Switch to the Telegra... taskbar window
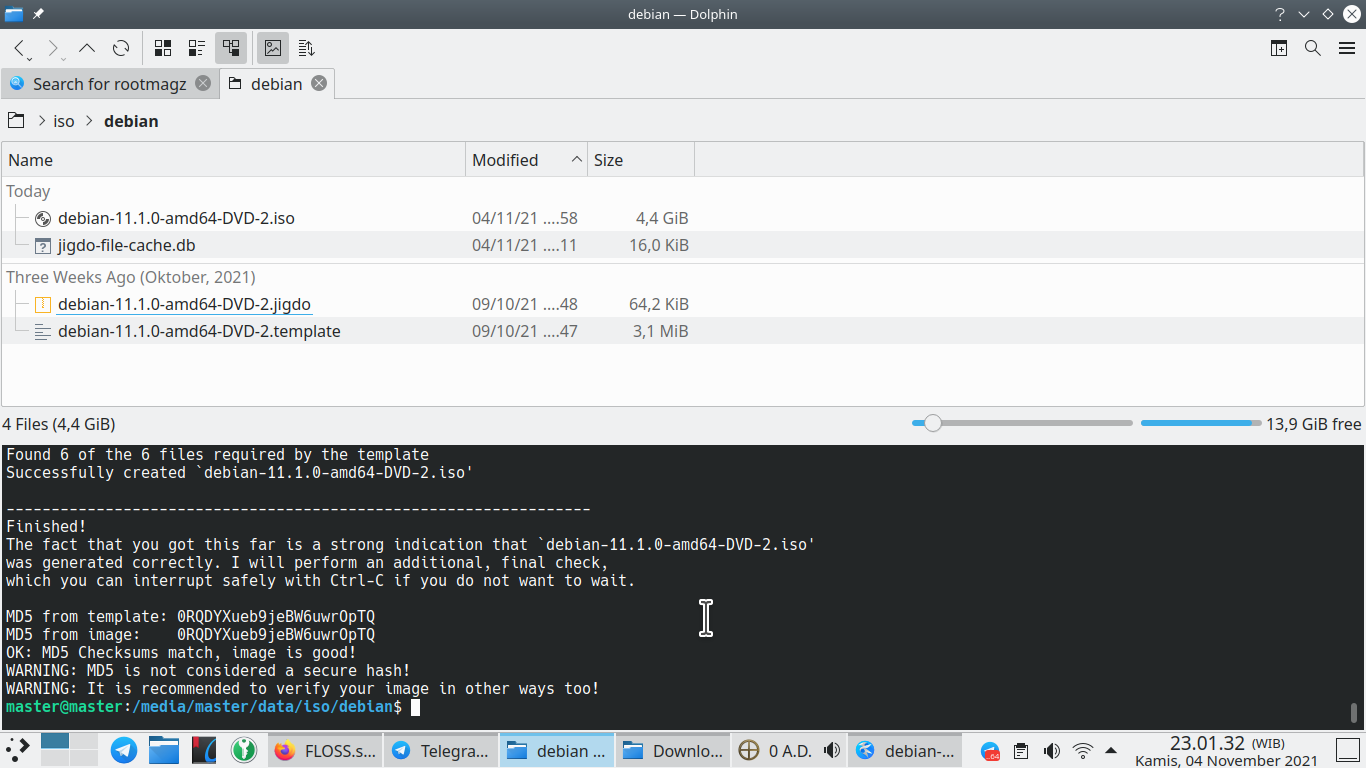This screenshot has height=768, width=1366. click(x=441, y=750)
